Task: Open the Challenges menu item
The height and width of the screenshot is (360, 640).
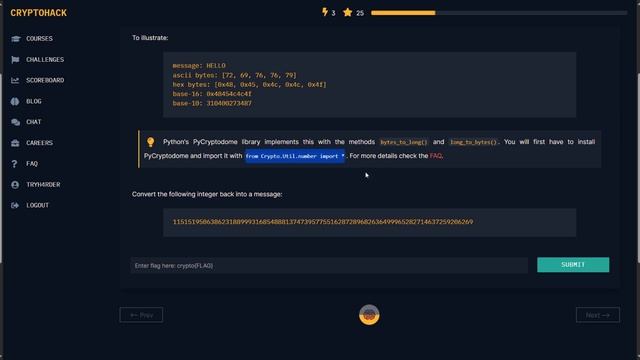Action: pos(45,60)
